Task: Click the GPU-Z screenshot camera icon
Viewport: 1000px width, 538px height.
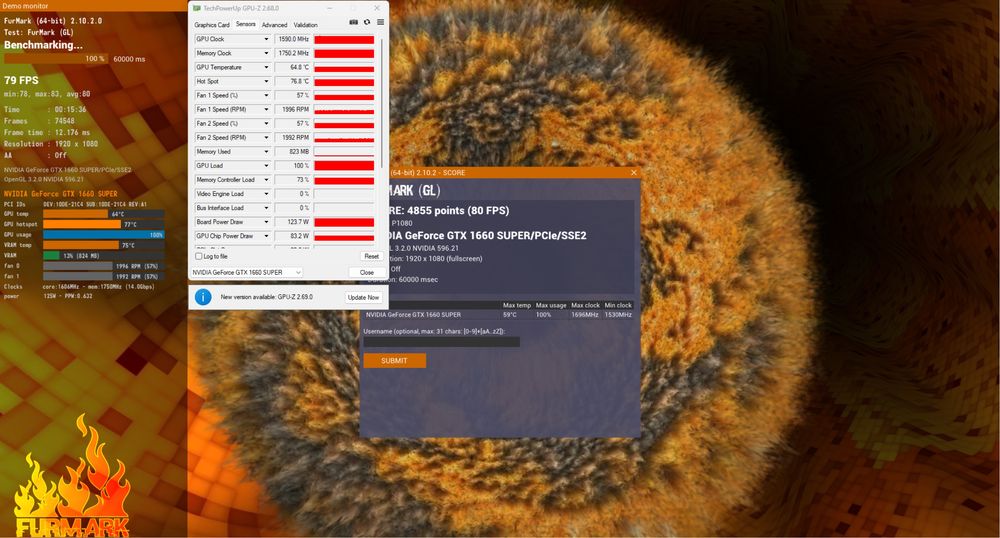Action: pyautogui.click(x=353, y=22)
